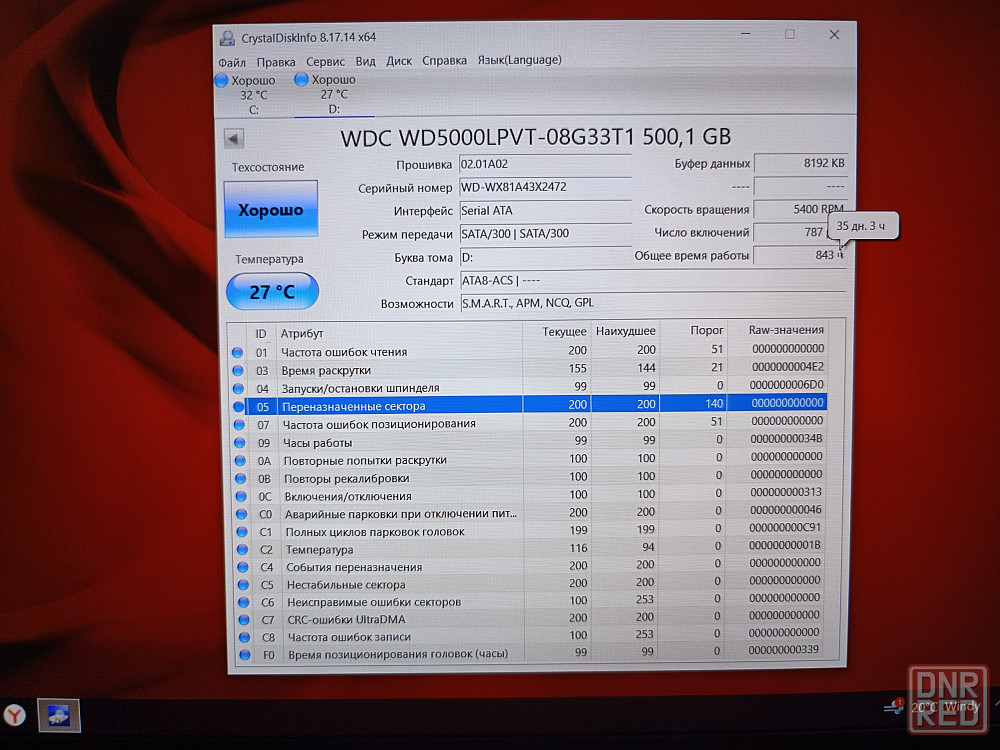This screenshot has width=1000, height=750.
Task: Click status dot of Частота ошибок позиционирования row
Action: pos(240,424)
